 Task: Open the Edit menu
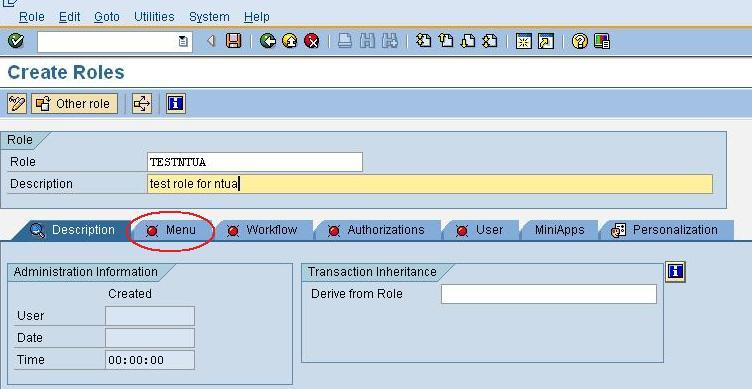coord(70,17)
